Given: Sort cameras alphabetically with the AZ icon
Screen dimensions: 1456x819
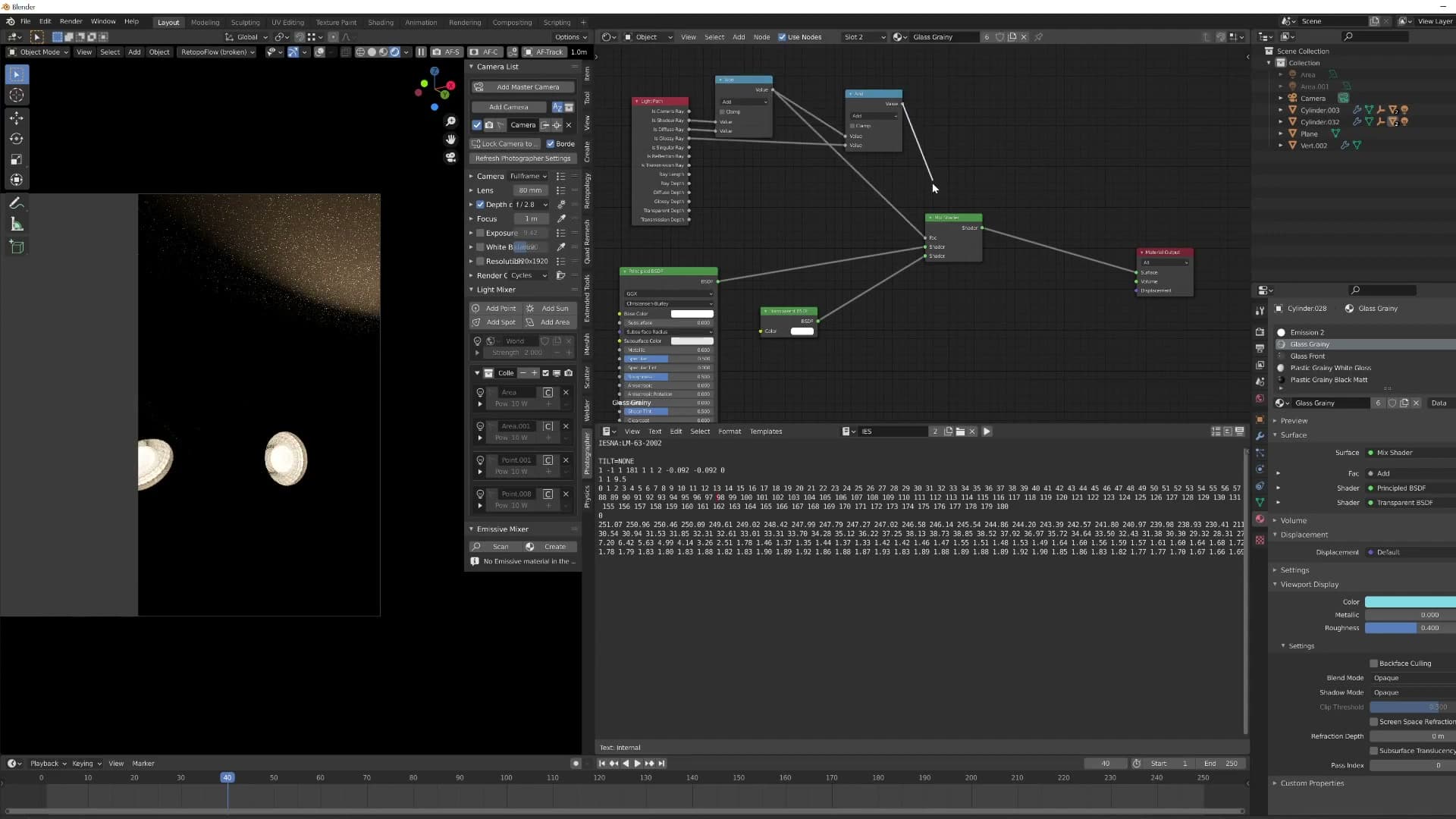Looking at the screenshot, I should (557, 107).
